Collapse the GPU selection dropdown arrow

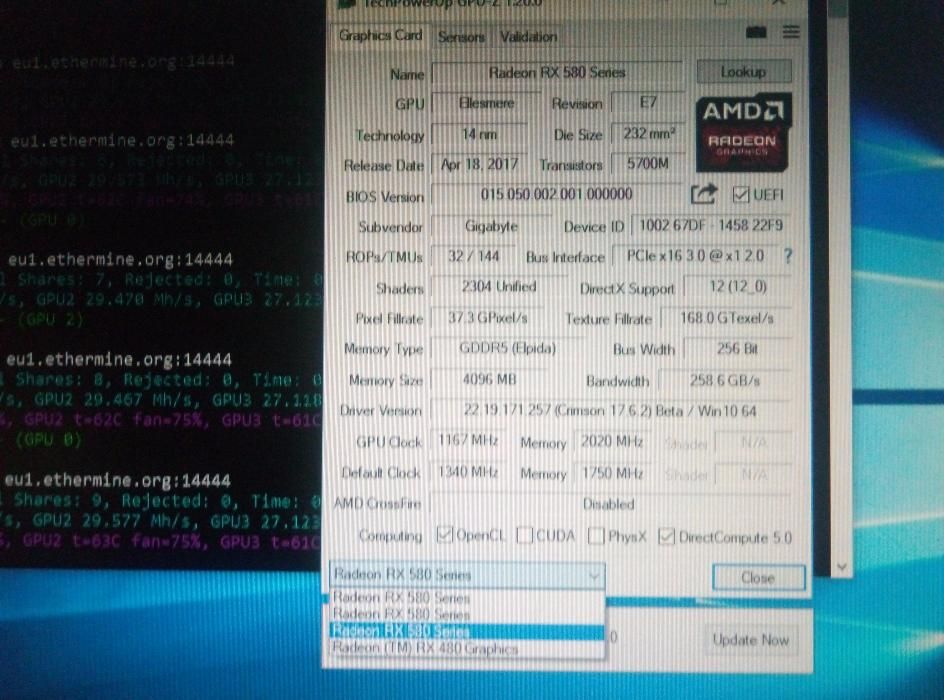(x=594, y=575)
